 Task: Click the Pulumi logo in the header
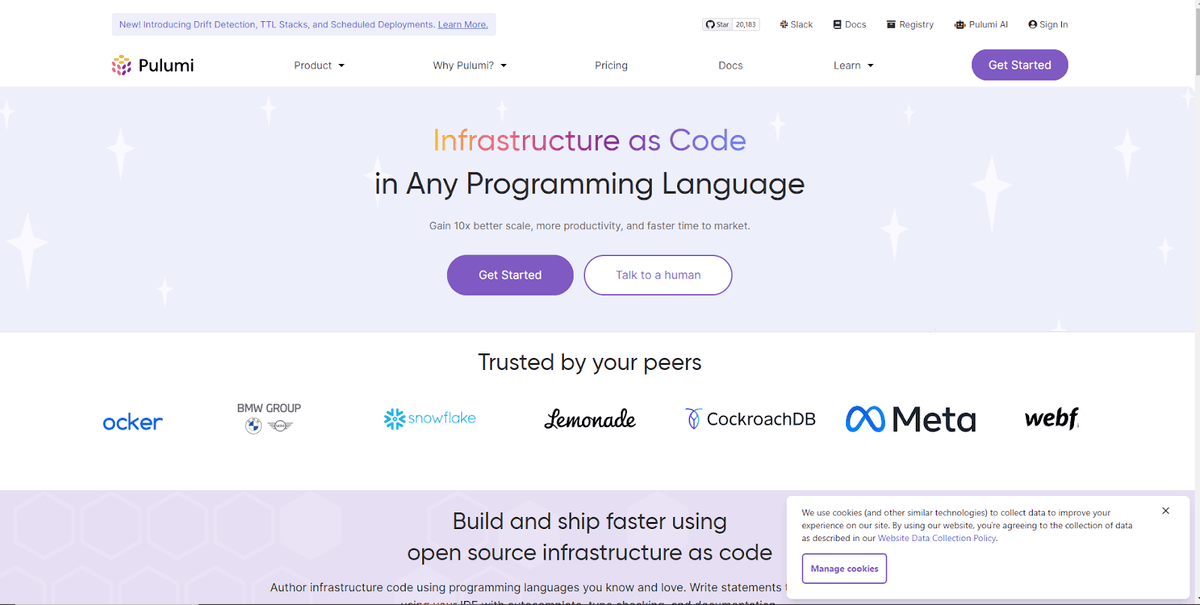[153, 65]
